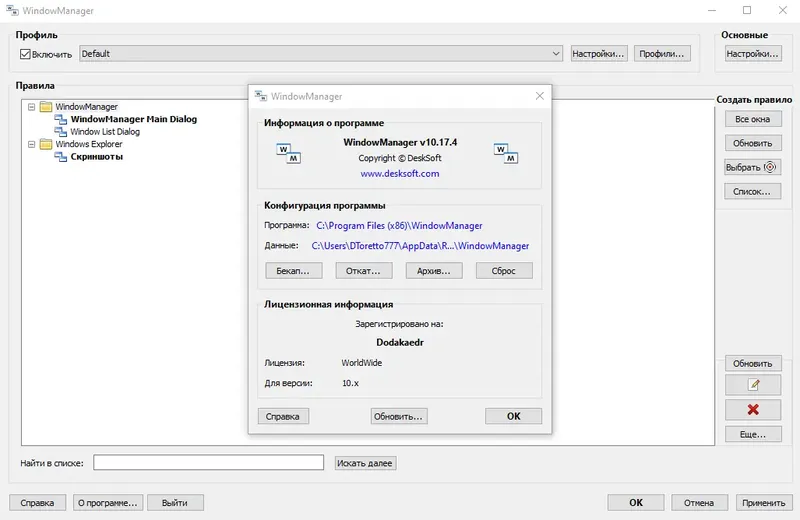Toggle the Включить profile checkbox

[x=25, y=54]
